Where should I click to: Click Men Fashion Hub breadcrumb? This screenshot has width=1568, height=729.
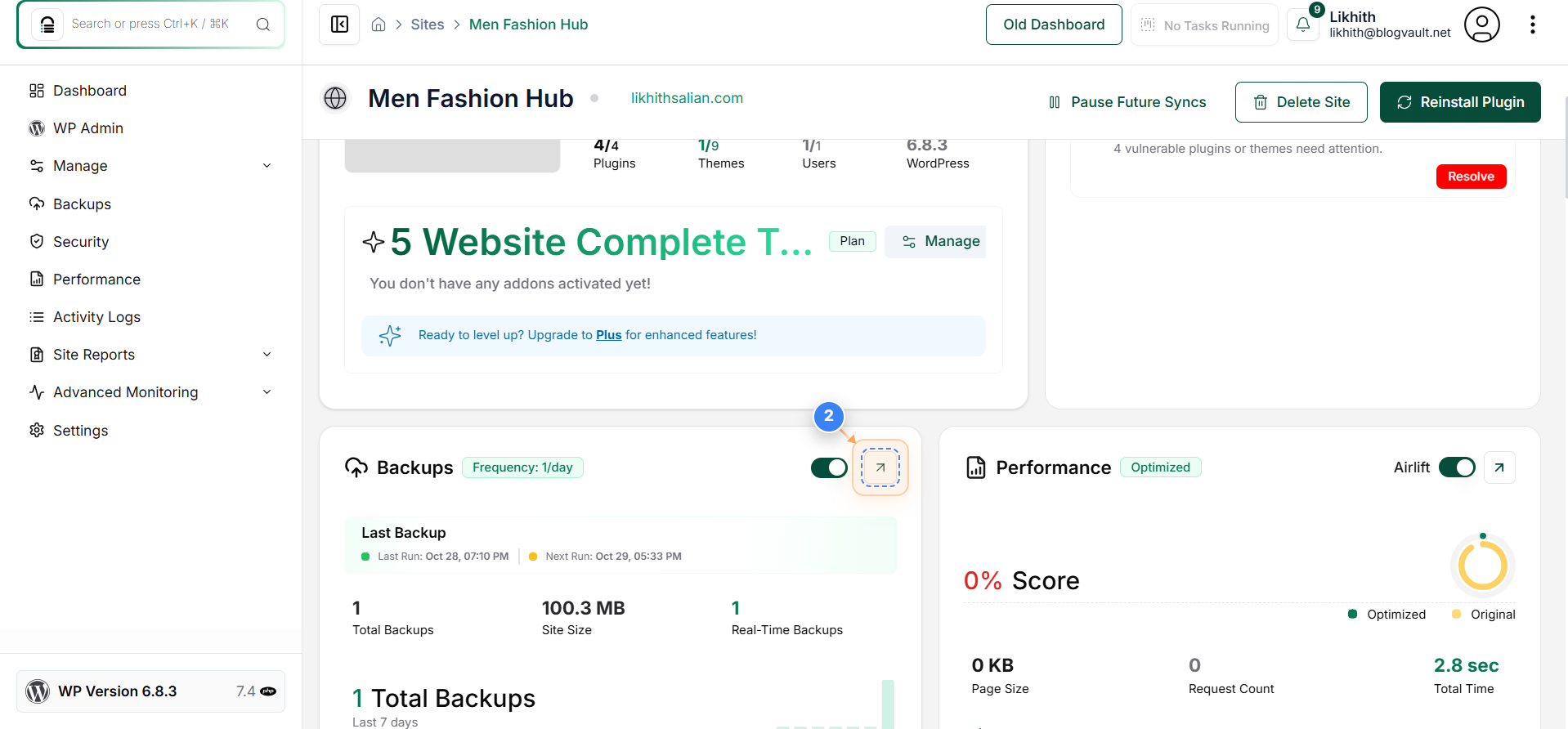(528, 25)
